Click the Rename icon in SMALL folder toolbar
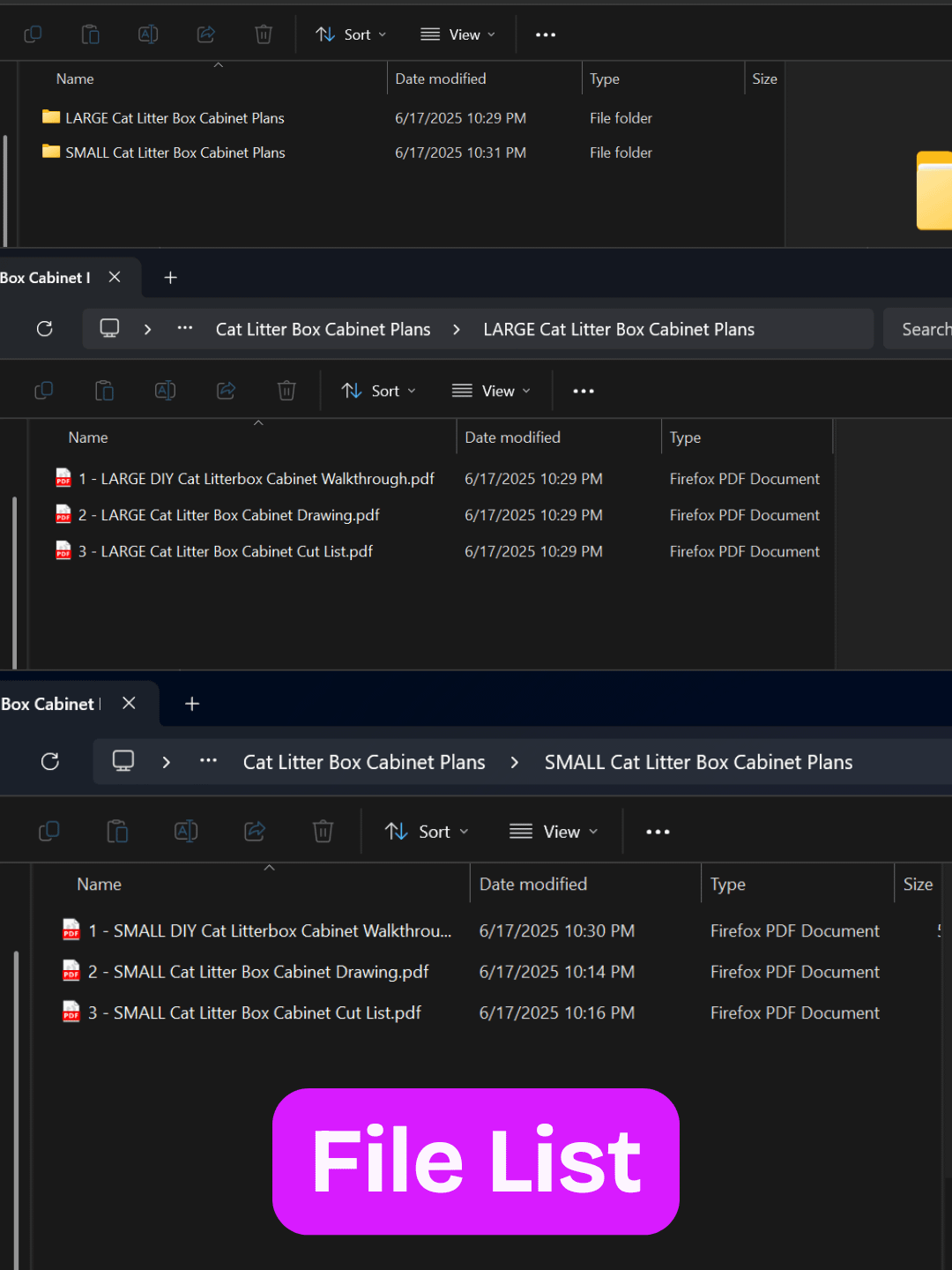This screenshot has width=952, height=1270. tap(186, 831)
